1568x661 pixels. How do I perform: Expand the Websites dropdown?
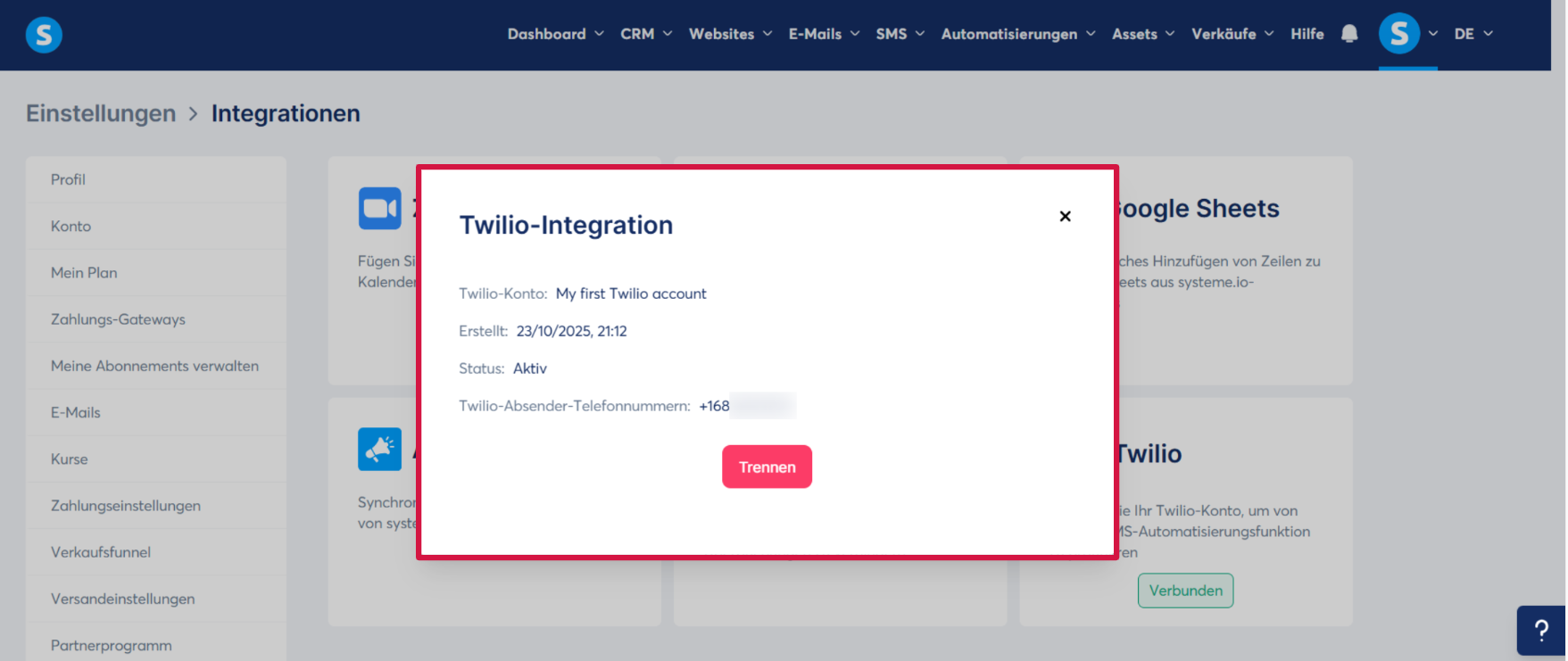(730, 34)
